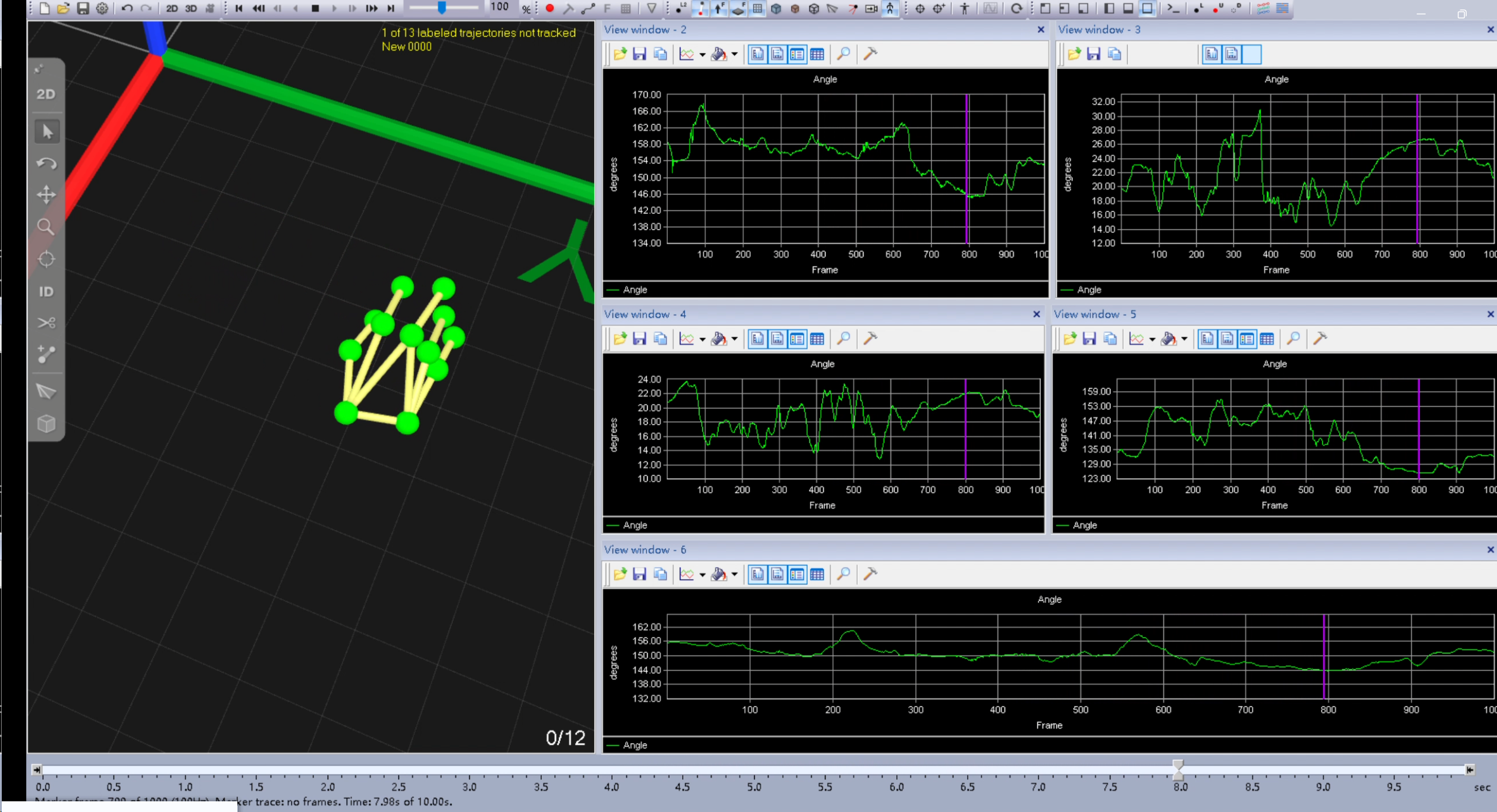1497x812 pixels.
Task: Adjust the playback speed slider handle
Action: (442, 8)
